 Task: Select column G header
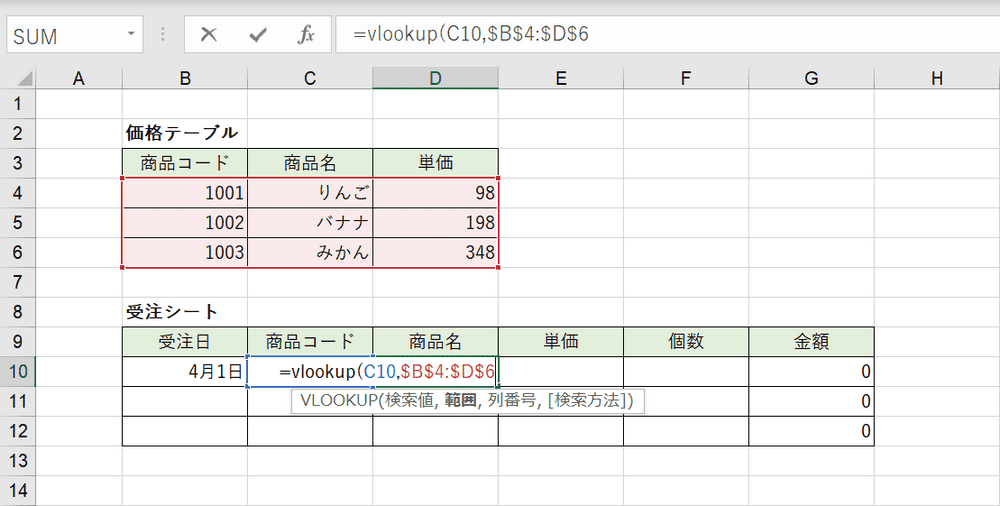click(811, 78)
